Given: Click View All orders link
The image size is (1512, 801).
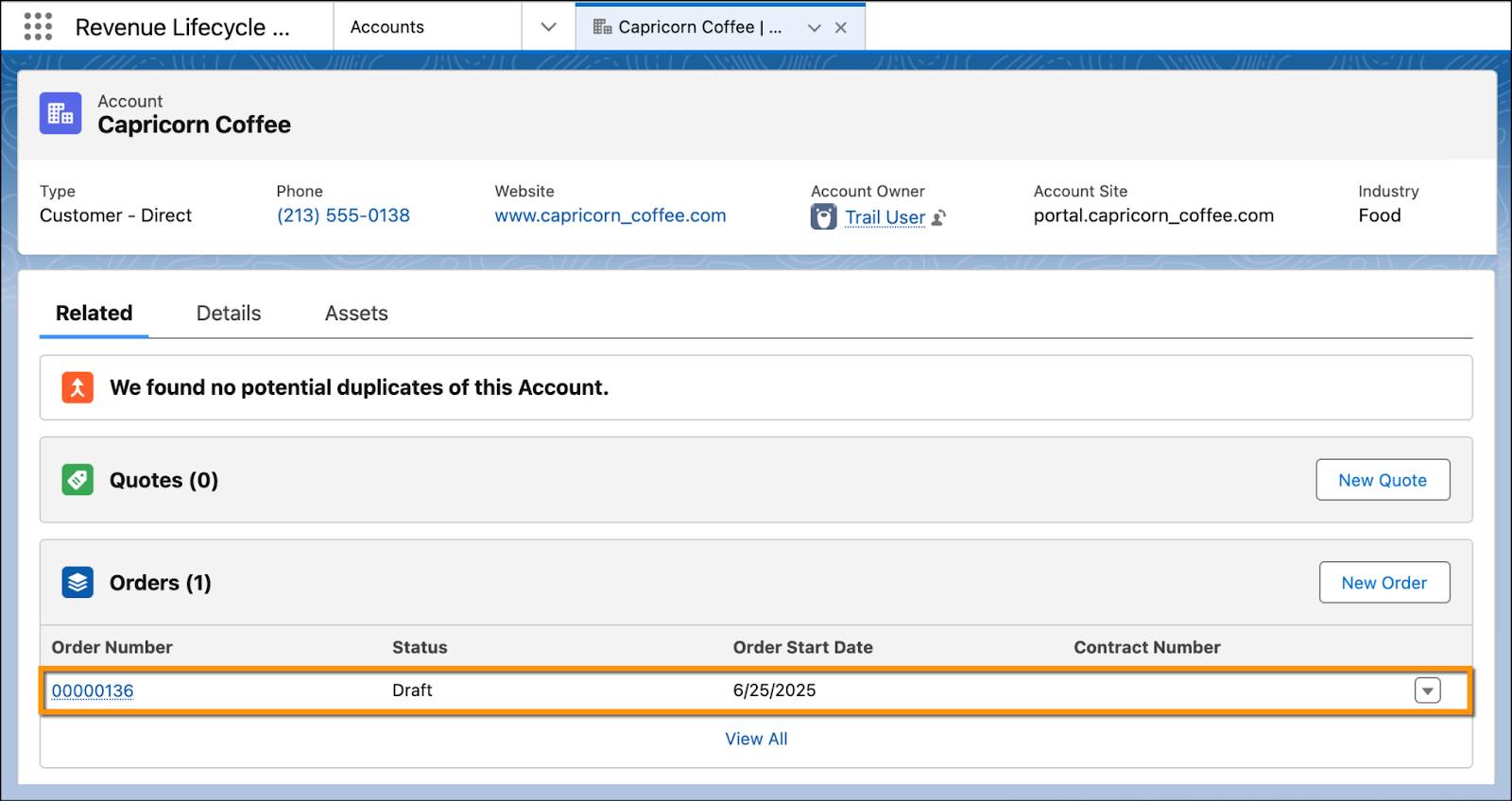Looking at the screenshot, I should click(x=756, y=739).
